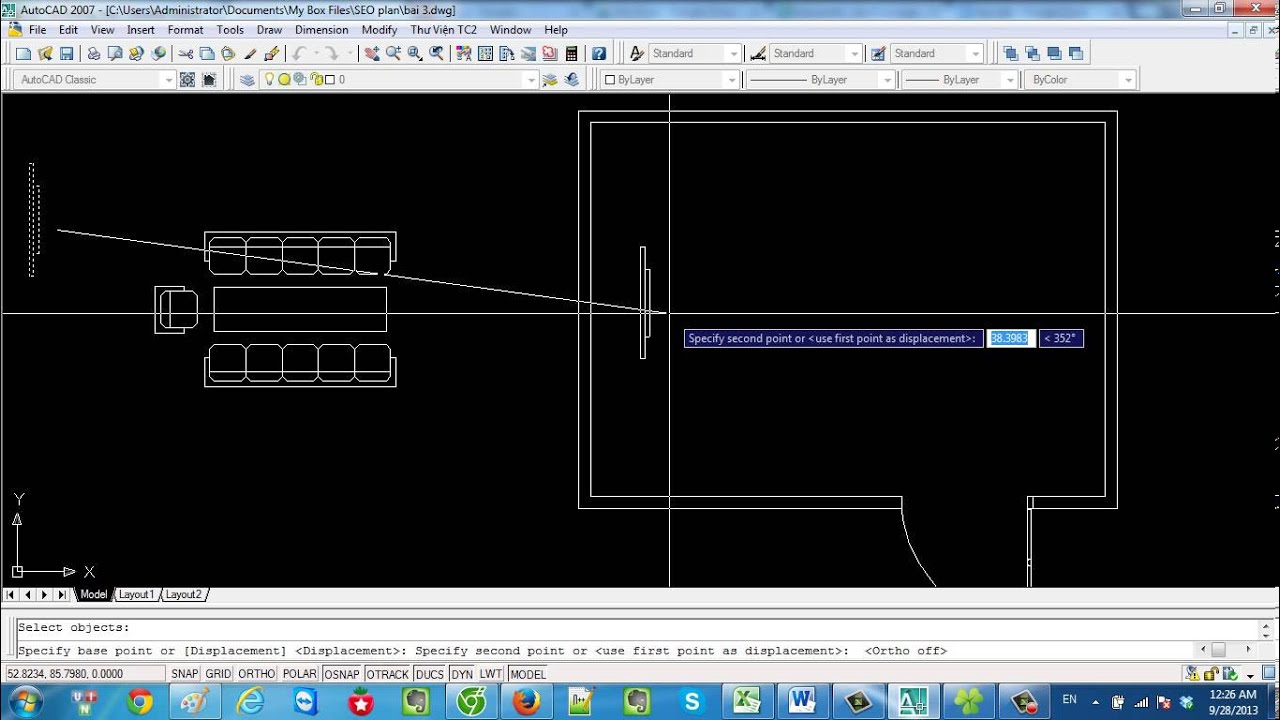Click the coordinates readout 52.8234, 85.7980
The width and height of the screenshot is (1280, 720).
point(65,674)
